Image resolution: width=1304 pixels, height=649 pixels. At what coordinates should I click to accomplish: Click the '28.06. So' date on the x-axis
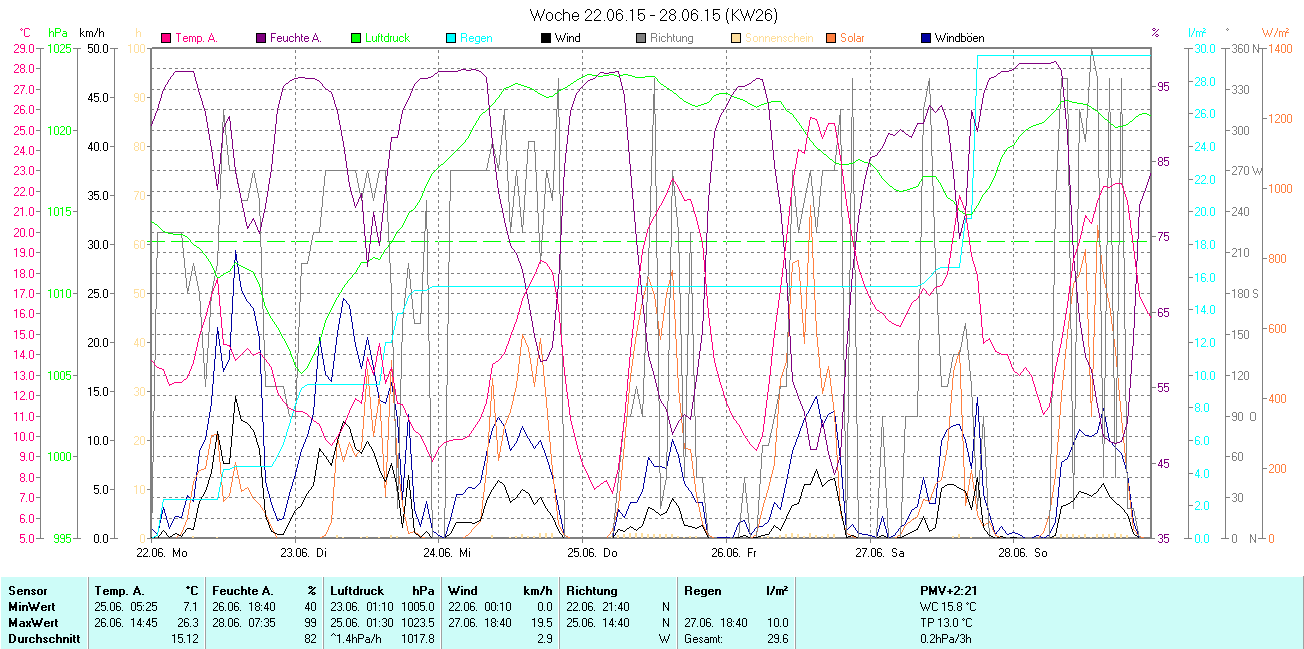pyautogui.click(x=1023, y=552)
